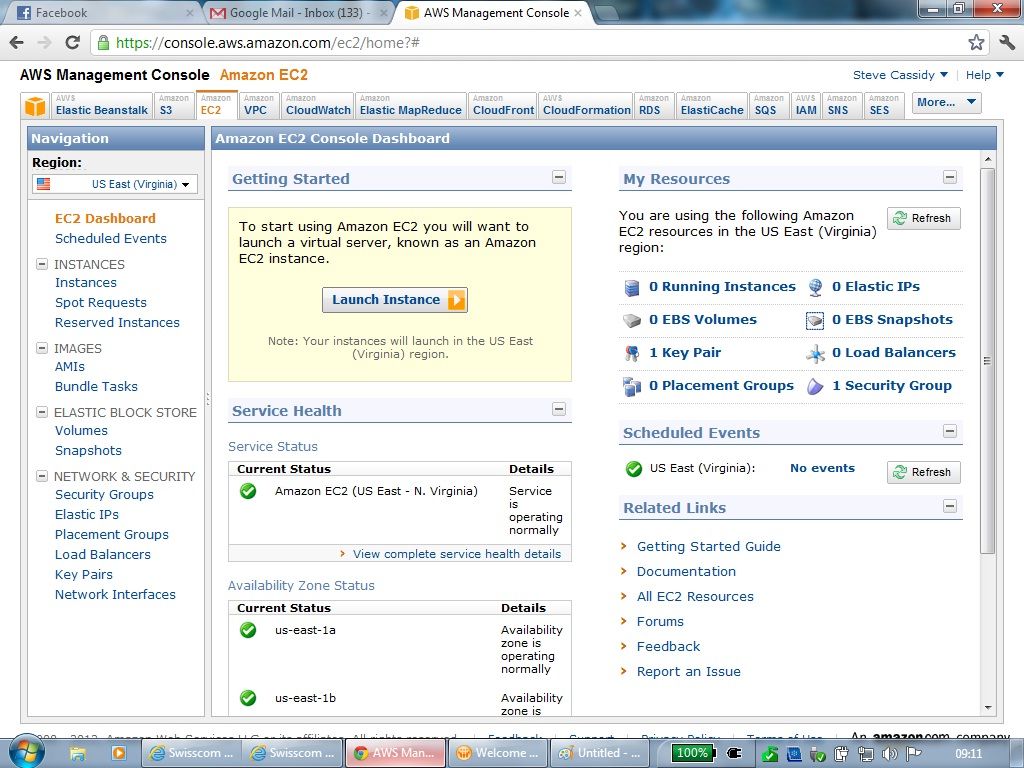Open Security Groups in navigation
Screen dimensions: 1024x768
click(104, 495)
